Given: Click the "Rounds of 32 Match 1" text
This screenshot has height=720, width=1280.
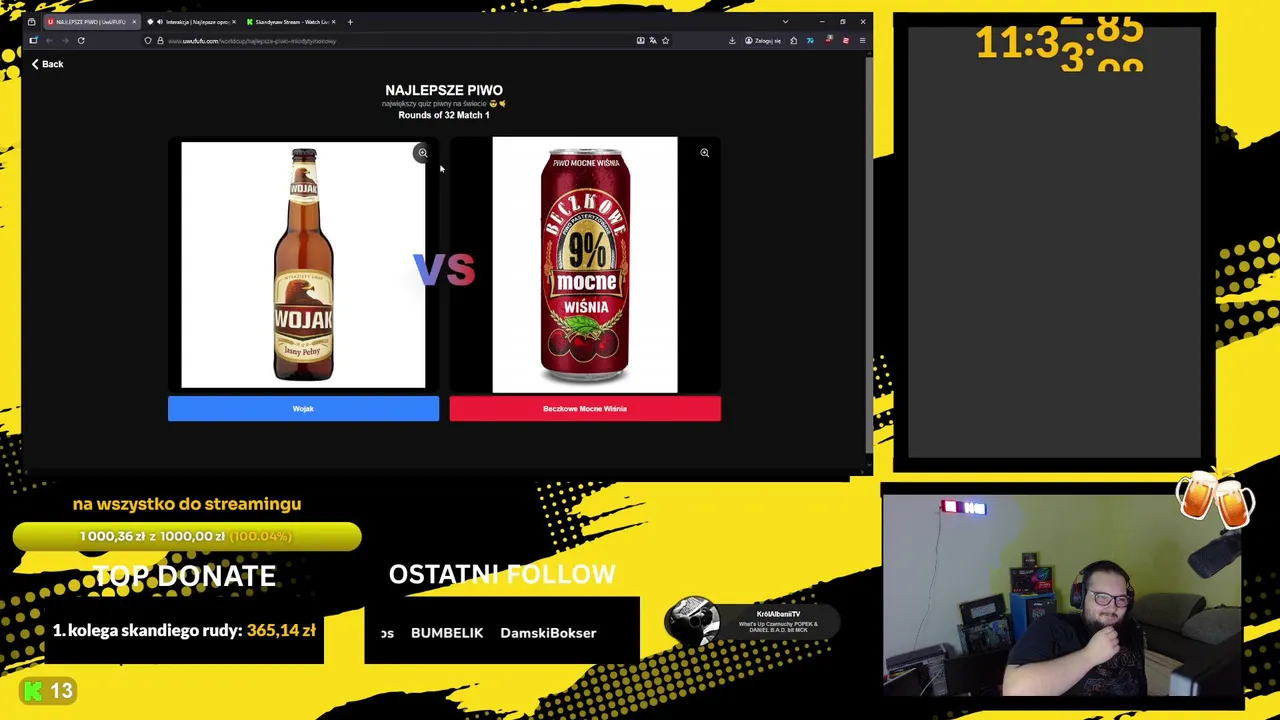Looking at the screenshot, I should point(444,115).
